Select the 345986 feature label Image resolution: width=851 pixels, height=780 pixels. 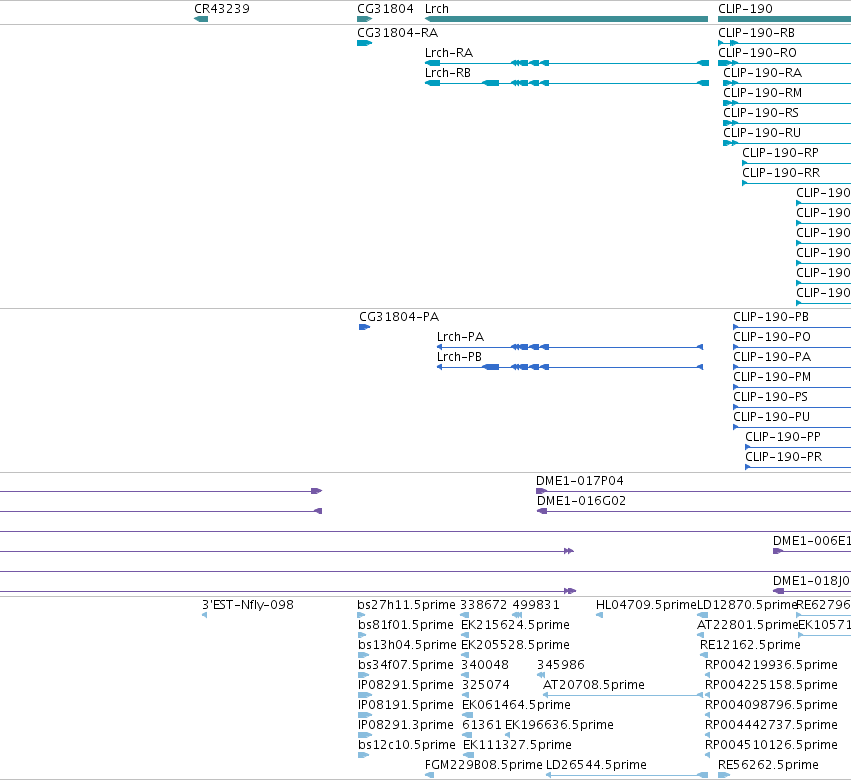pos(561,665)
